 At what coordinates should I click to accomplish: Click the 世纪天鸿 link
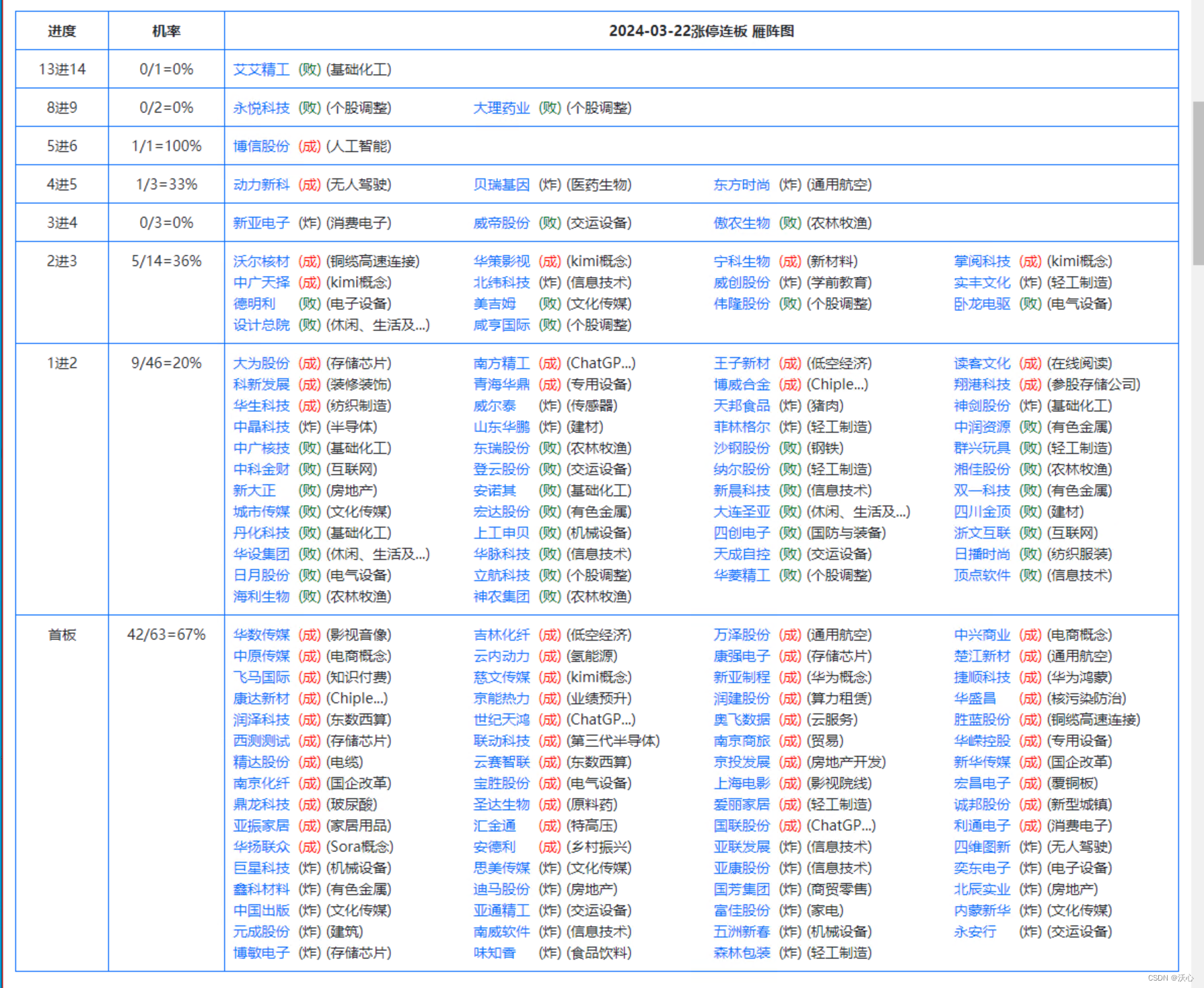pos(501,719)
